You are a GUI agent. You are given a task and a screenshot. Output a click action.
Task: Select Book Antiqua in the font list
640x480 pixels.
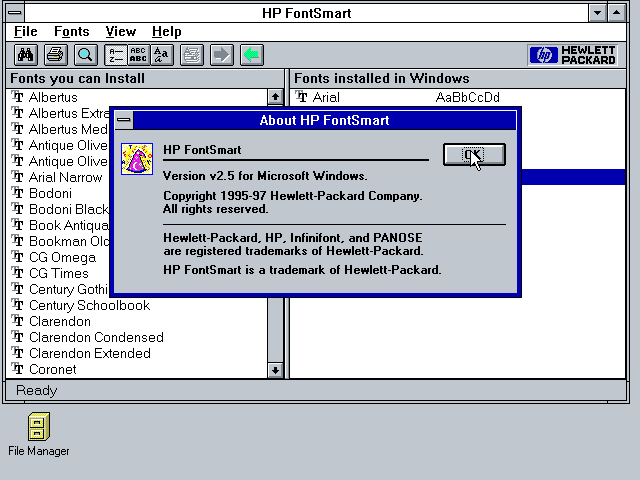tap(69, 225)
